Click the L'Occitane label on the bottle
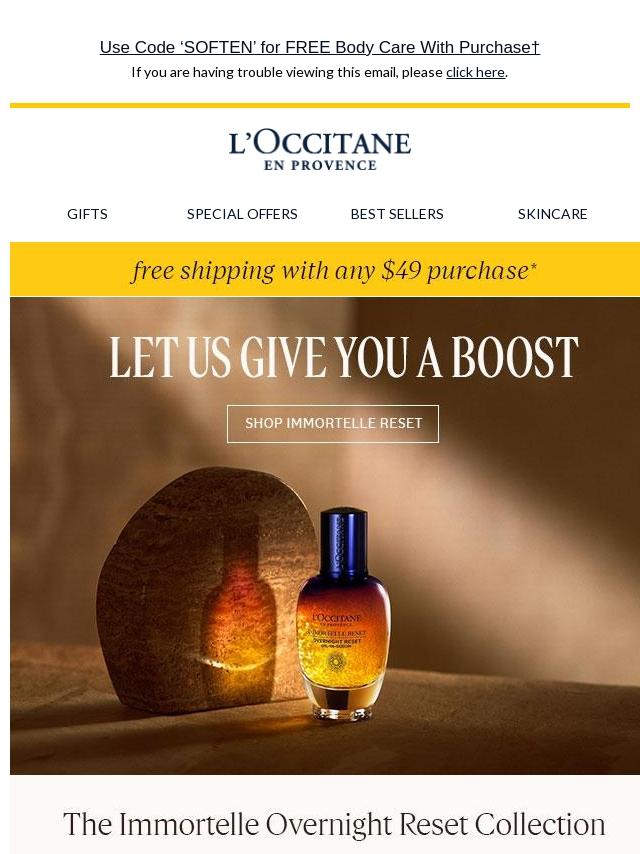 click(337, 618)
